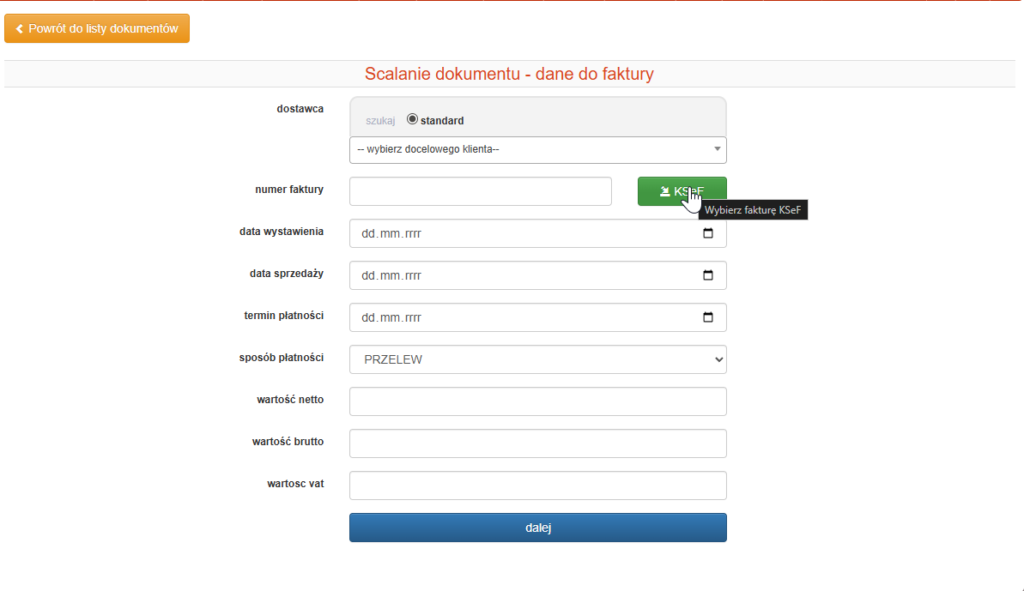Click the data sprzedaży dd.mm.rrrr text

pyautogui.click(x=391, y=276)
